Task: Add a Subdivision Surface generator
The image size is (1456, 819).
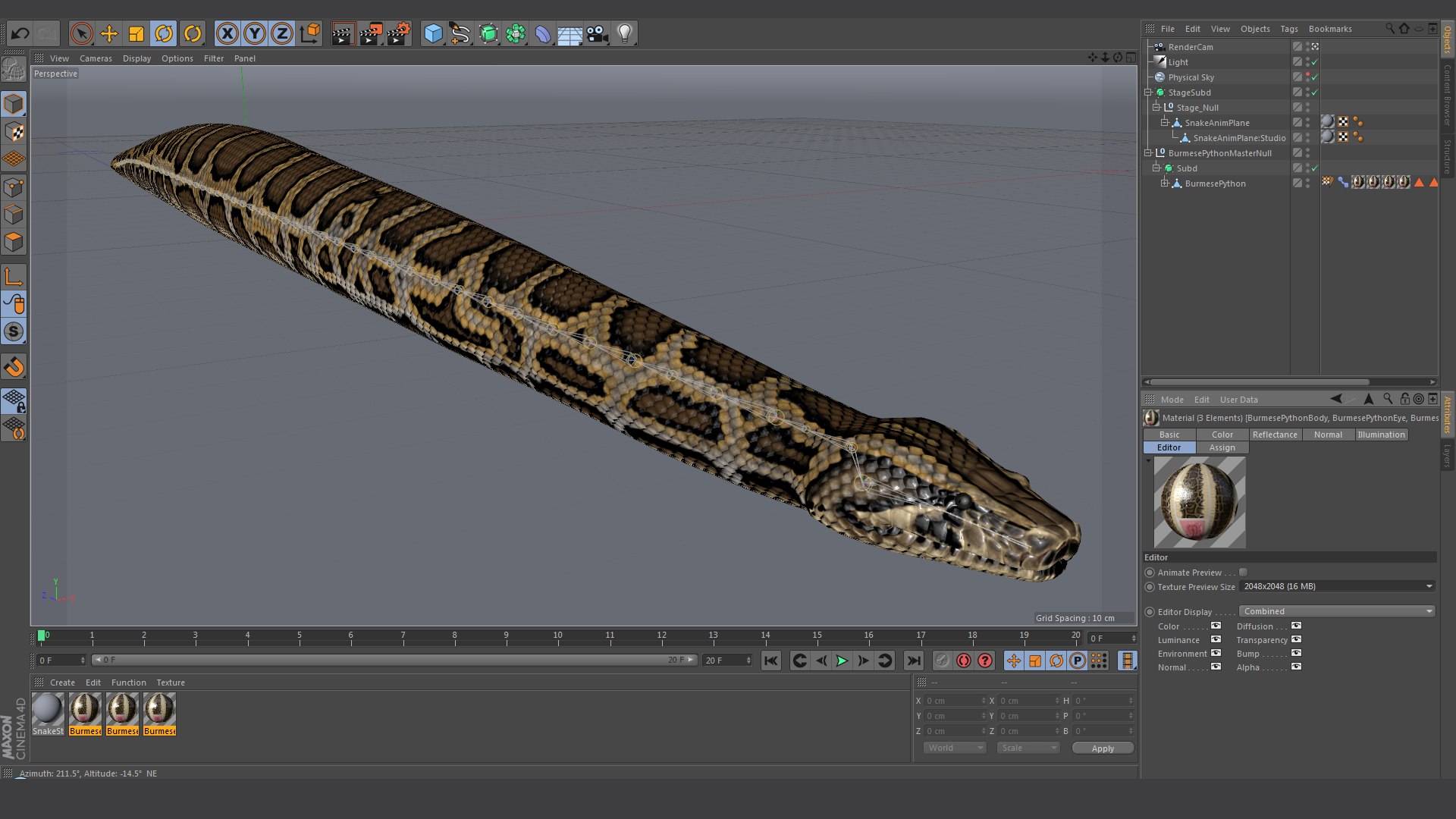Action: click(488, 33)
